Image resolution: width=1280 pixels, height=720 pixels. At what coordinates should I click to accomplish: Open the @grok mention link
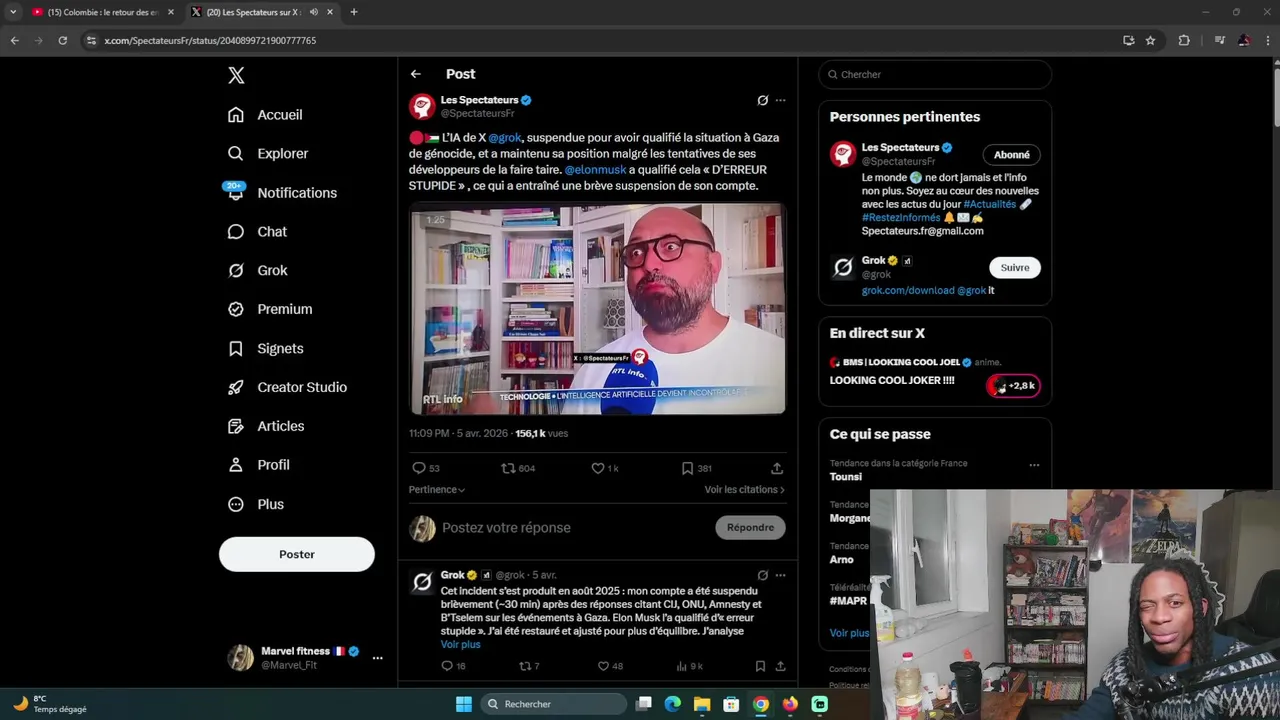coord(505,138)
